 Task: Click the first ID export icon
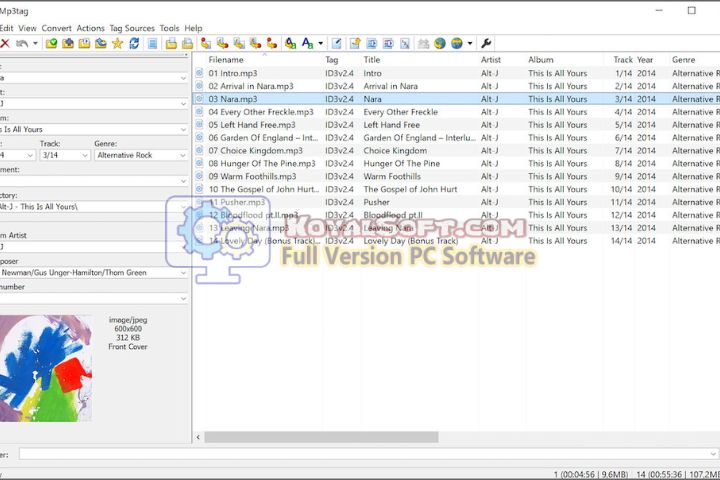click(372, 43)
